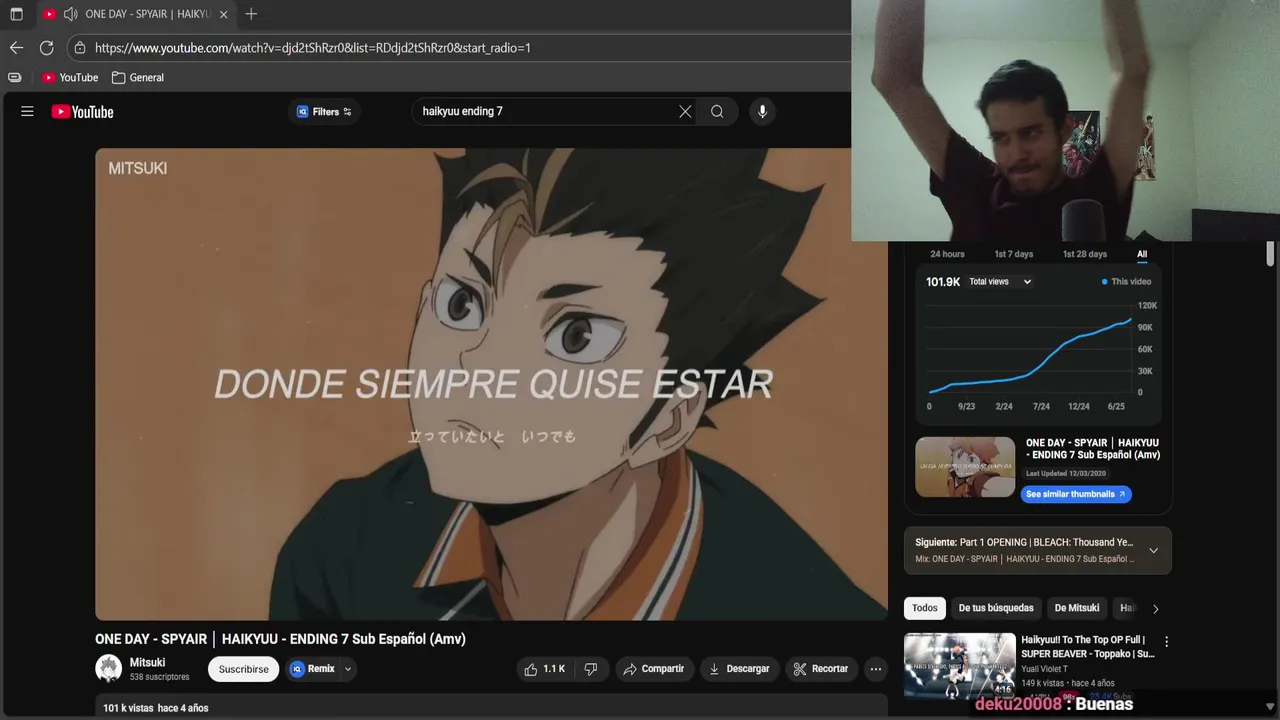Image resolution: width=1280 pixels, height=720 pixels.
Task: Start voice search with microphone icon
Action: point(762,112)
